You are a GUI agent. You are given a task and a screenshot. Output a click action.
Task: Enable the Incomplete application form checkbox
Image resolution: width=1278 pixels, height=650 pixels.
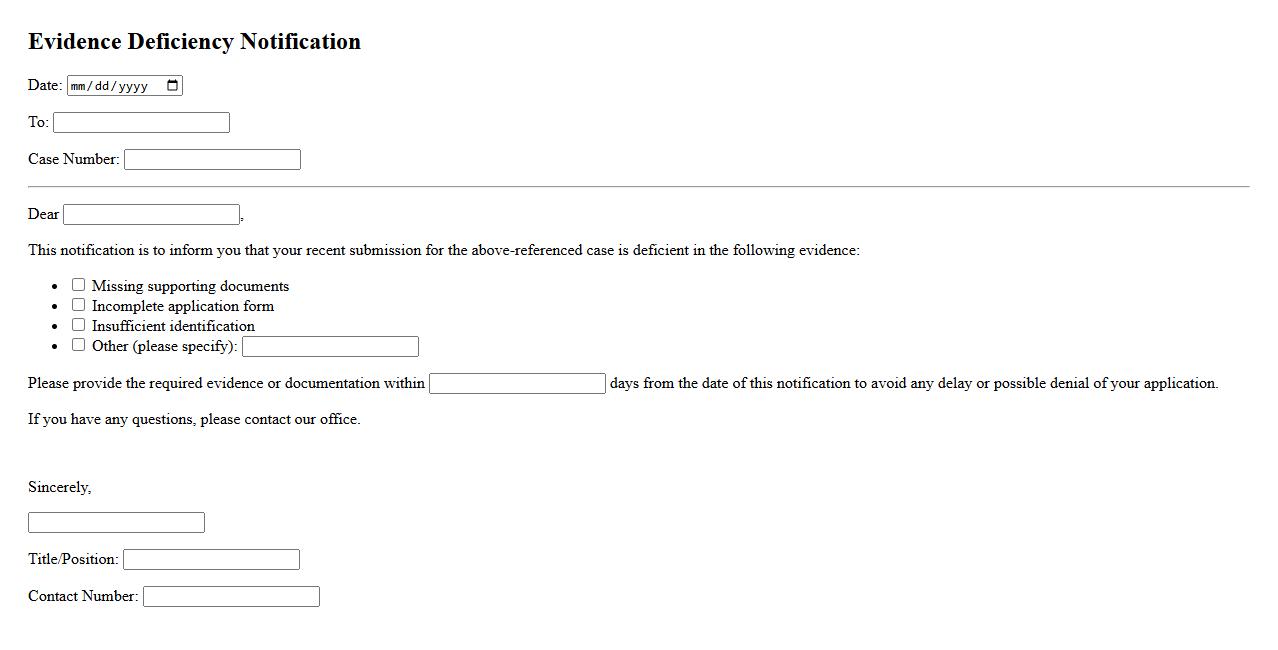[79, 305]
